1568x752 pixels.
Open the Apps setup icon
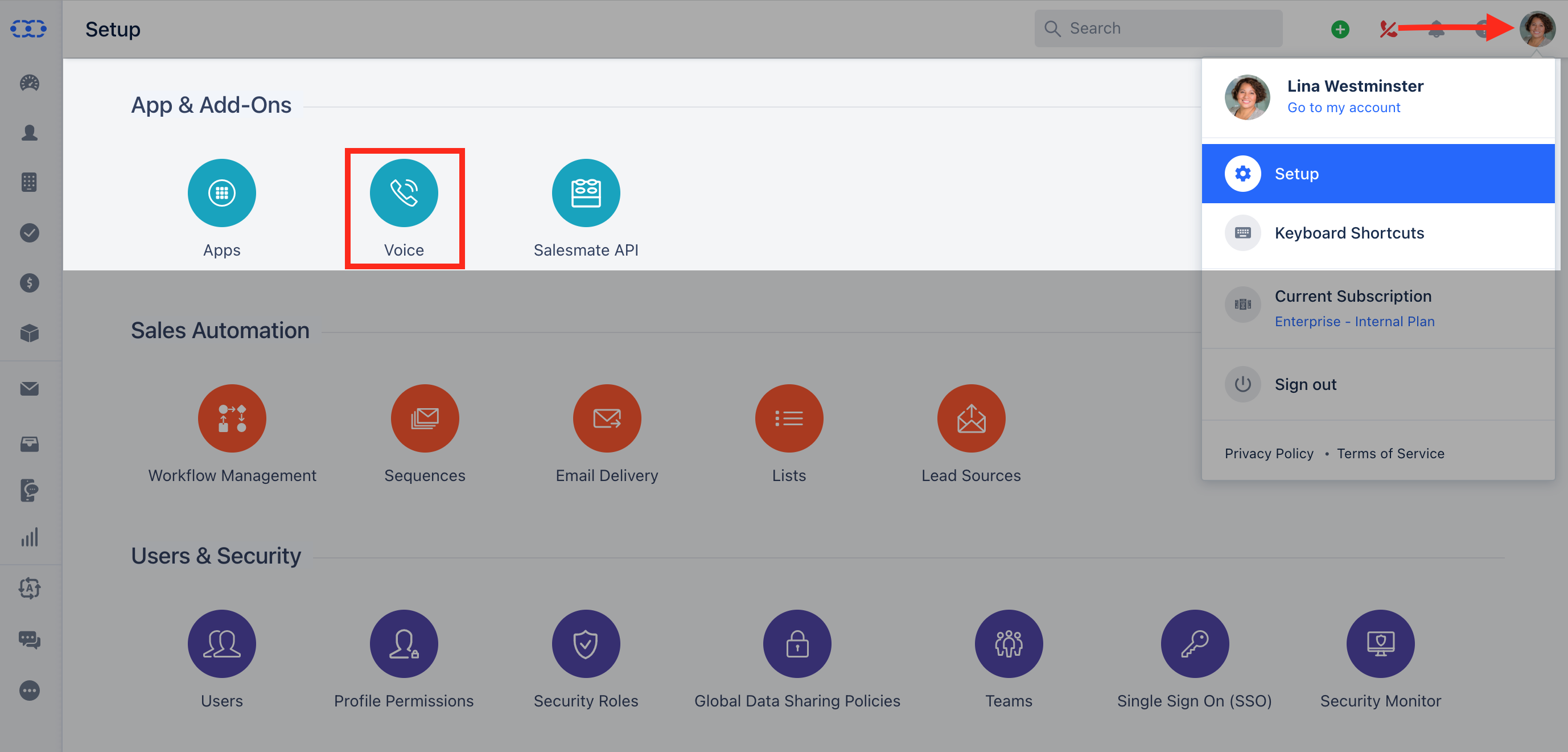coord(221,193)
